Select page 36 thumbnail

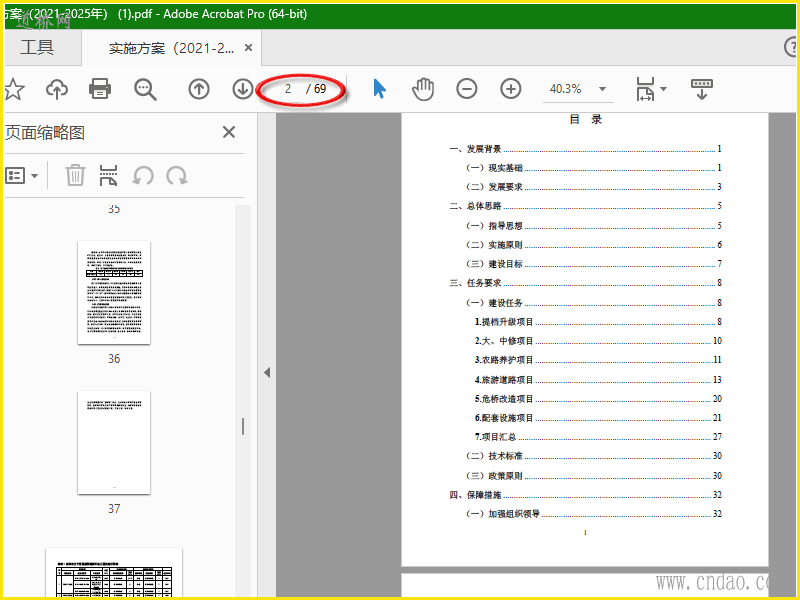coord(114,293)
